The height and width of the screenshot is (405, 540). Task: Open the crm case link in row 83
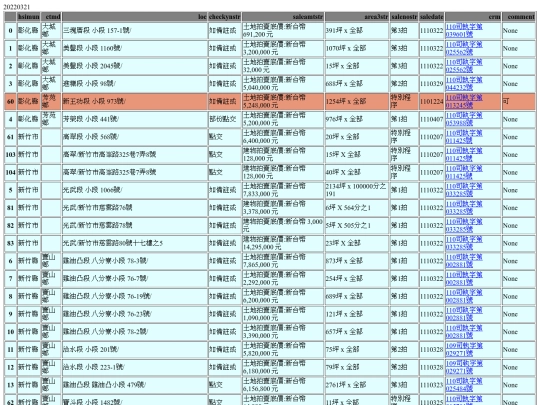pyautogui.click(x=464, y=243)
